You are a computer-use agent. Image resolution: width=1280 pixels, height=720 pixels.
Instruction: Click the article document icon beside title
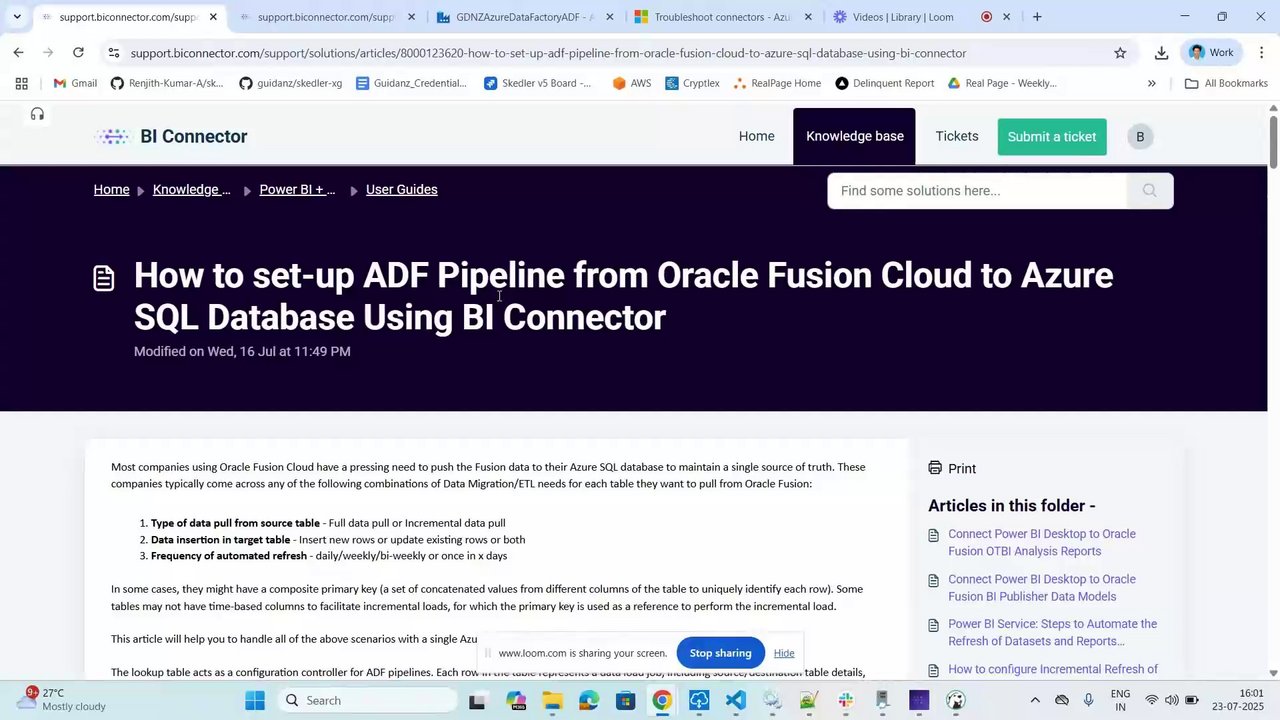pos(104,278)
